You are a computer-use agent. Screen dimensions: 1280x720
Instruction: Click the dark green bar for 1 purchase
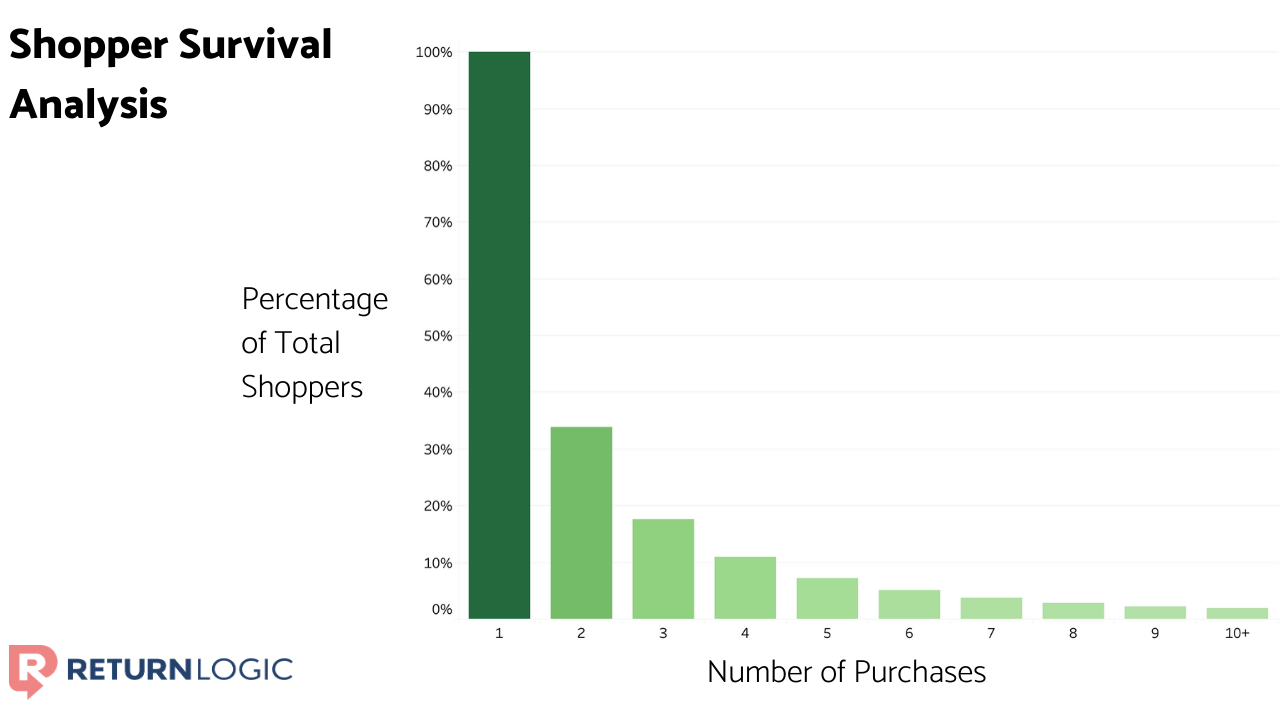click(x=499, y=335)
